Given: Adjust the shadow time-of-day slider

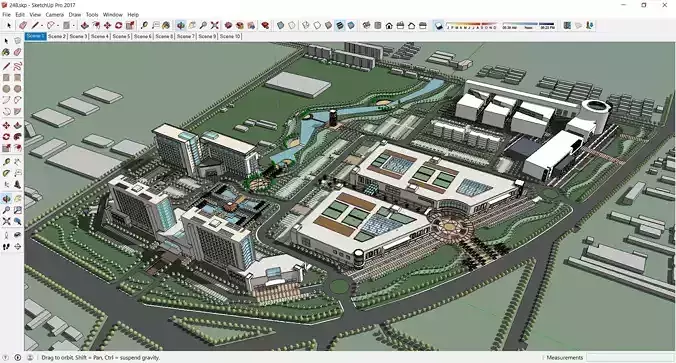Looking at the screenshot, I should pos(529,25).
